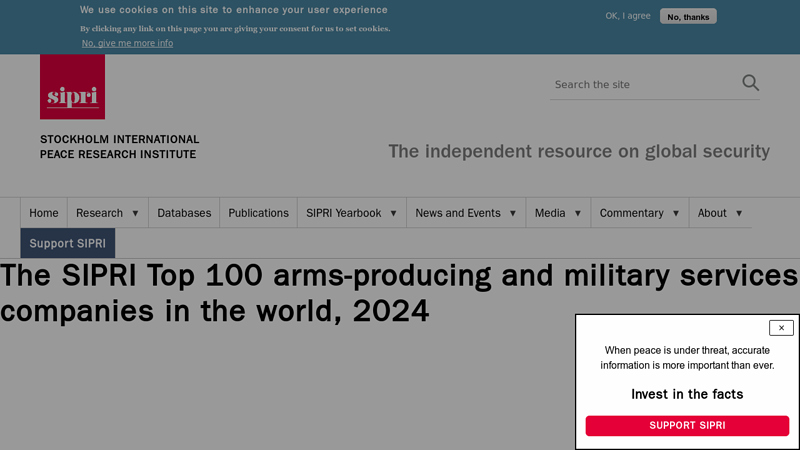Viewport: 800px width, 450px height.
Task: Open SIPRI Yearbook menu item
Action: click(343, 213)
